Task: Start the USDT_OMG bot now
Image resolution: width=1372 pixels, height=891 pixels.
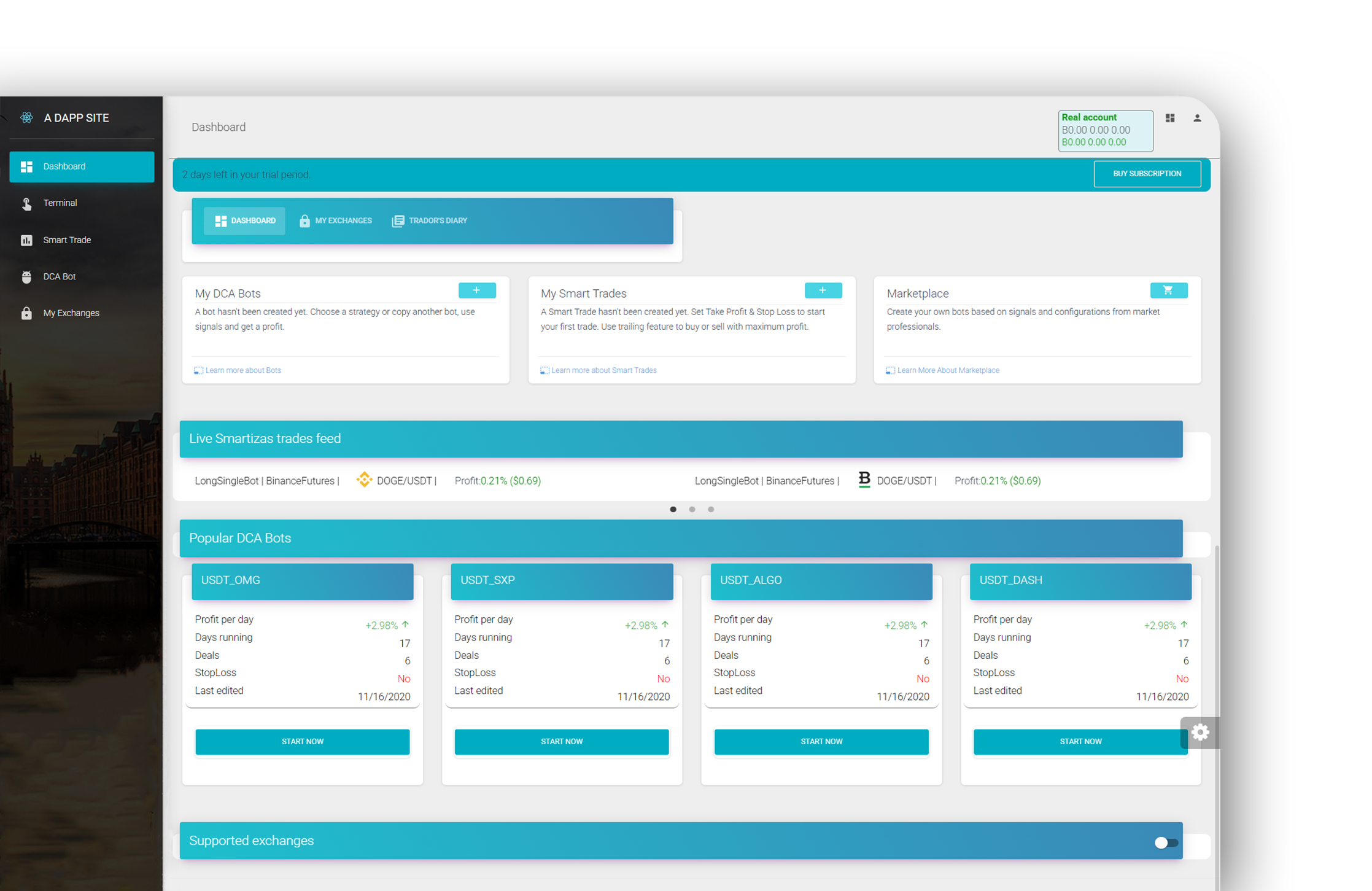Action: point(302,742)
